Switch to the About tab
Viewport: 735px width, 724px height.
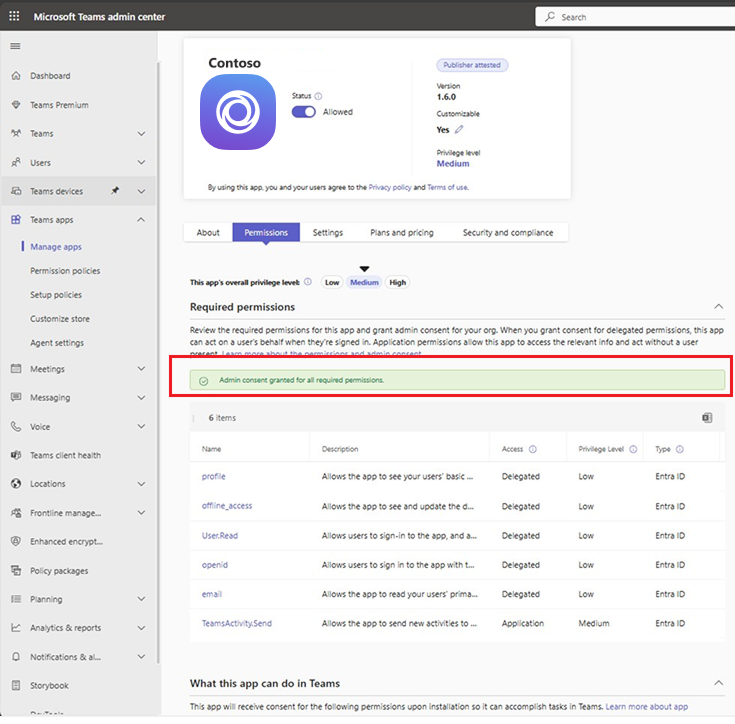click(208, 232)
